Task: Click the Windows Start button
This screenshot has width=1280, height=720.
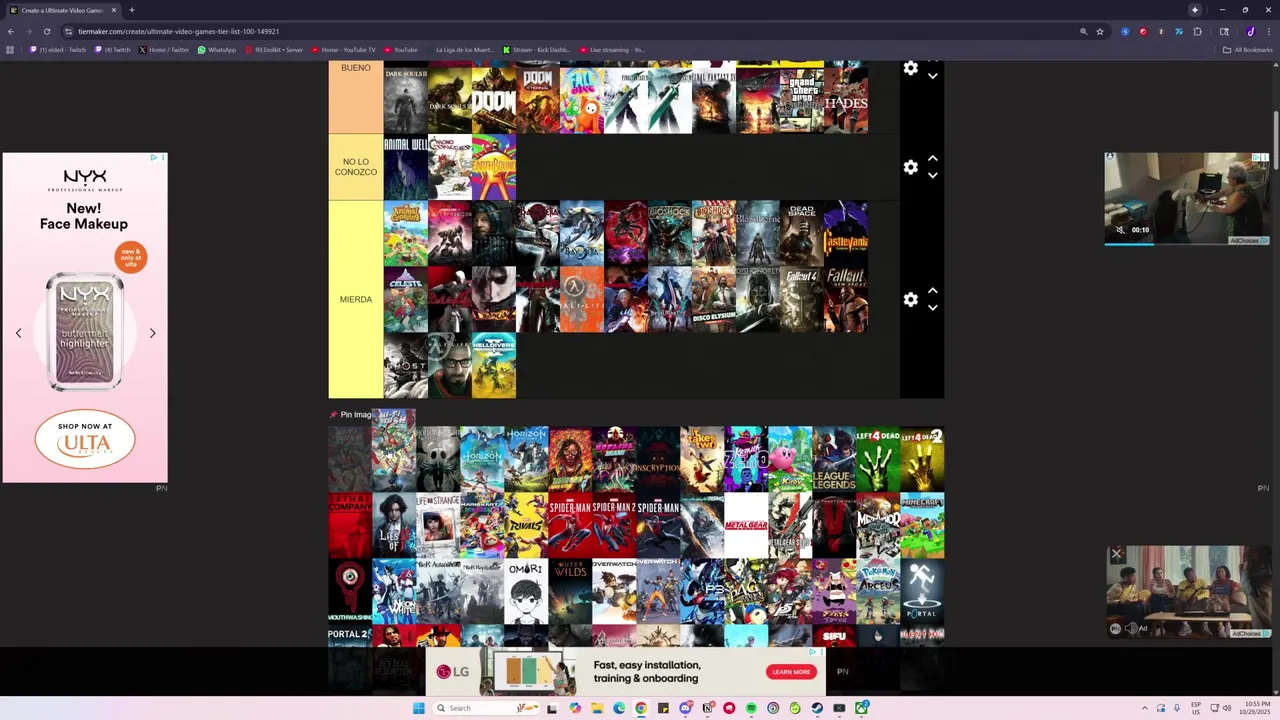Action: [x=419, y=708]
